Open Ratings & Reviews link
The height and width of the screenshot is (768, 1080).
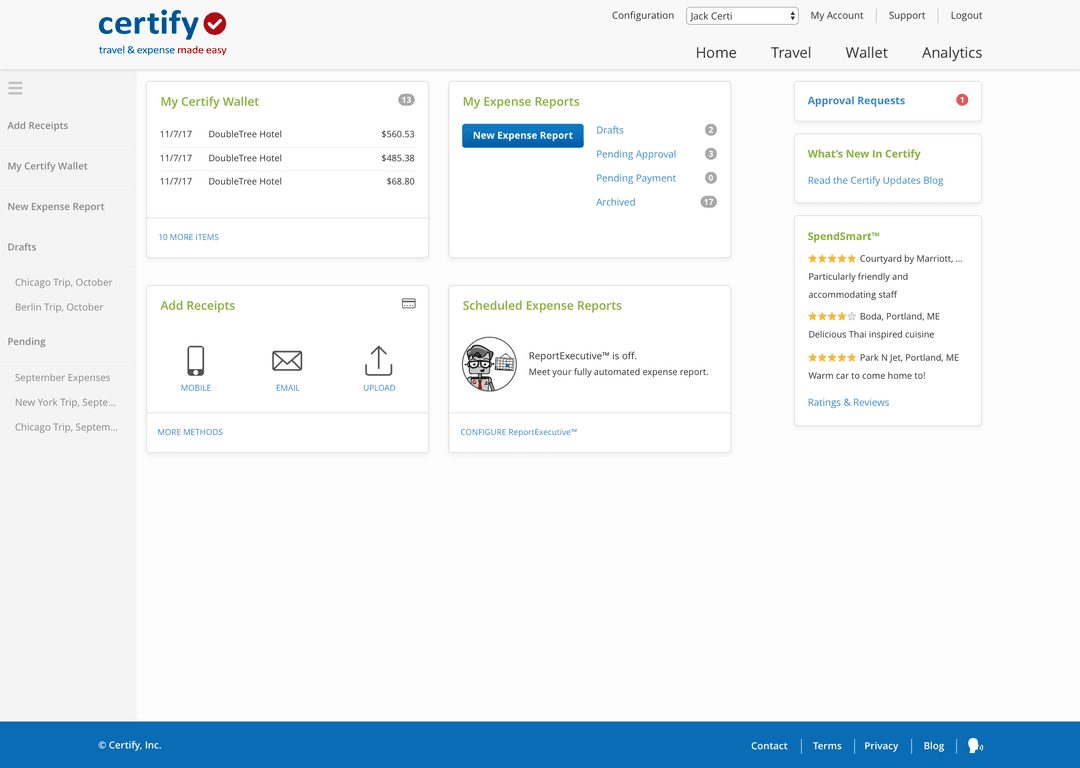[x=848, y=402]
